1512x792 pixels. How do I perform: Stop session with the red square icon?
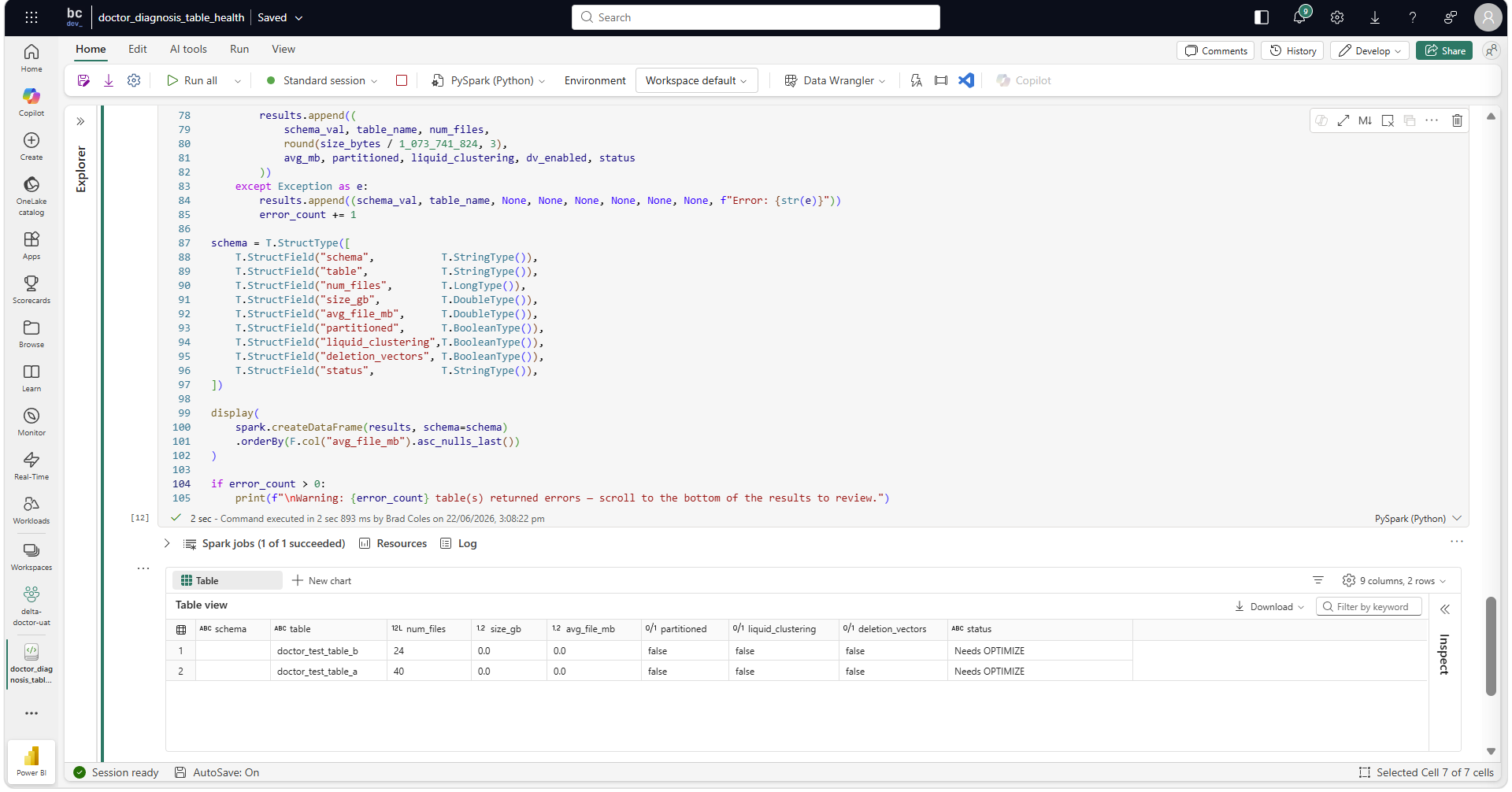(402, 80)
